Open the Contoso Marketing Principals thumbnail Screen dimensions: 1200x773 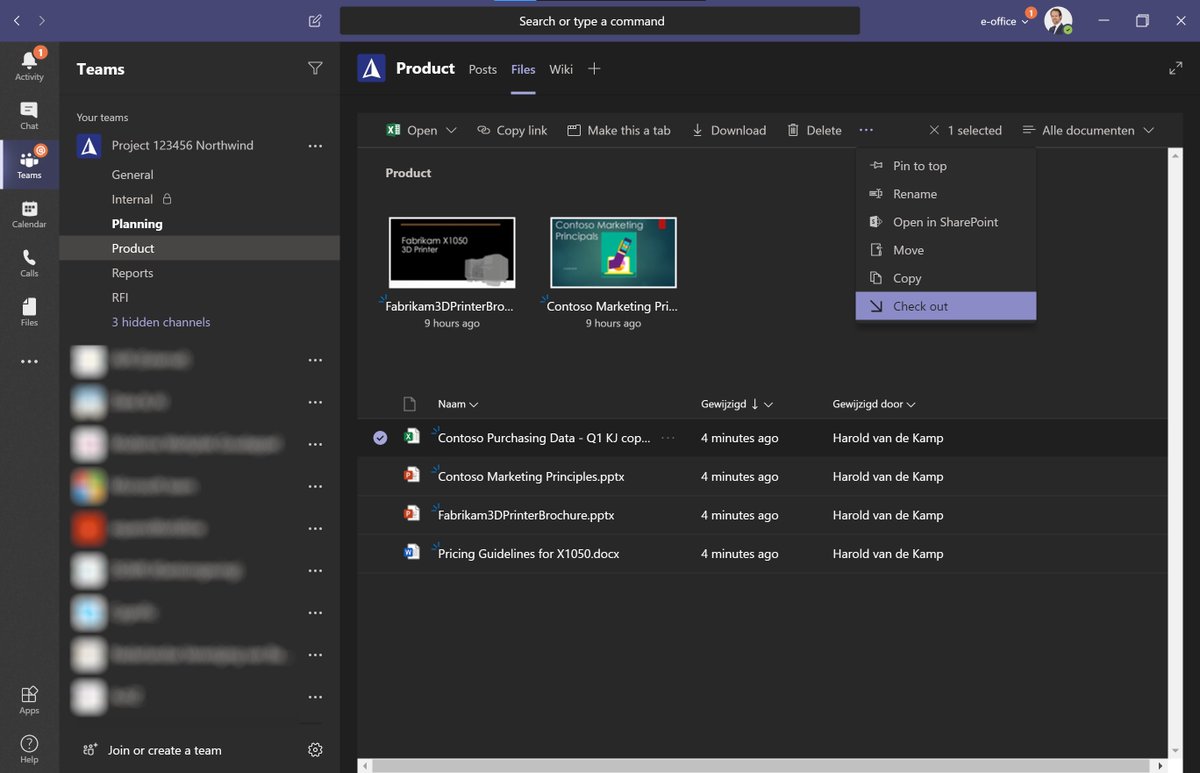pyautogui.click(x=613, y=252)
